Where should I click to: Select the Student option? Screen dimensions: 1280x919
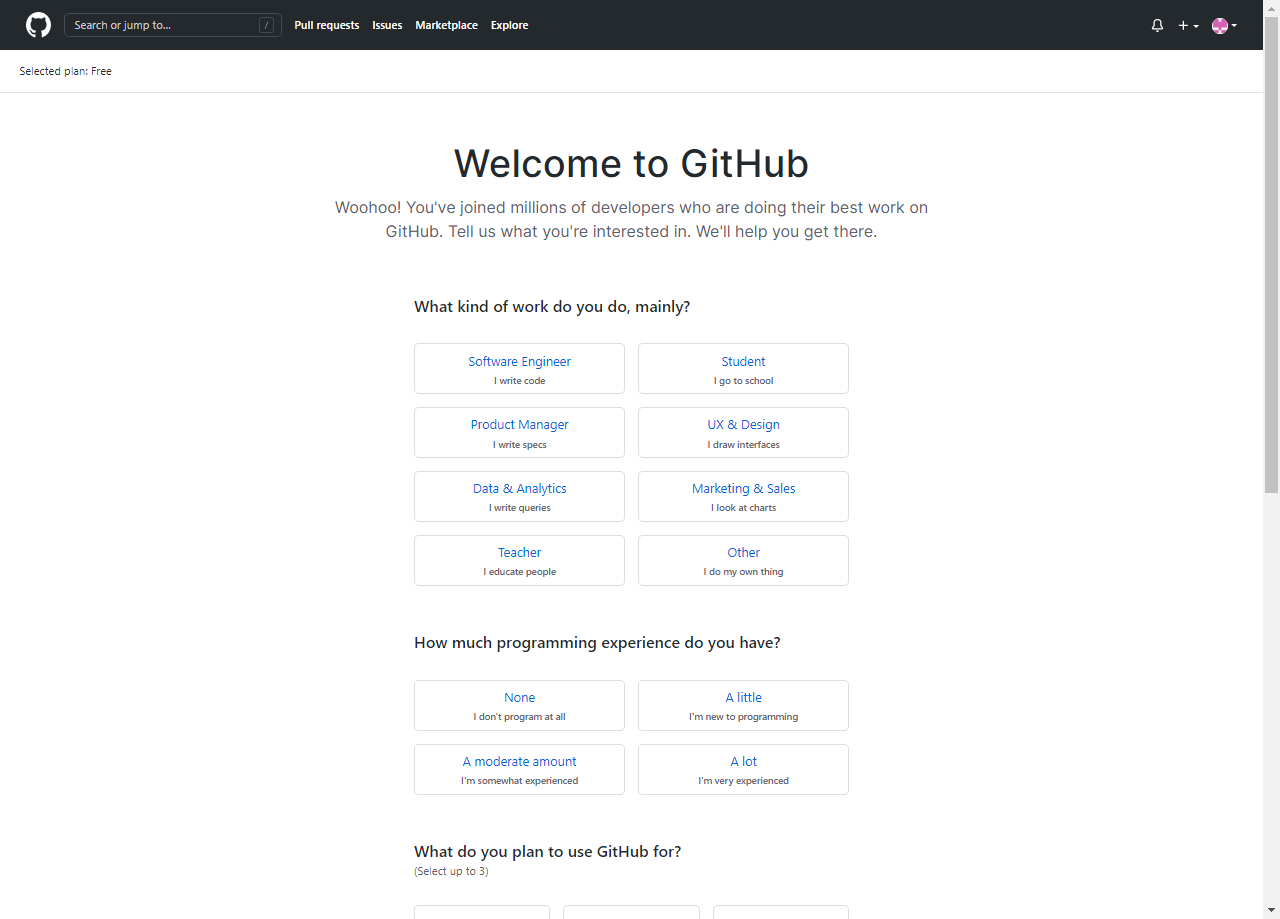point(743,369)
